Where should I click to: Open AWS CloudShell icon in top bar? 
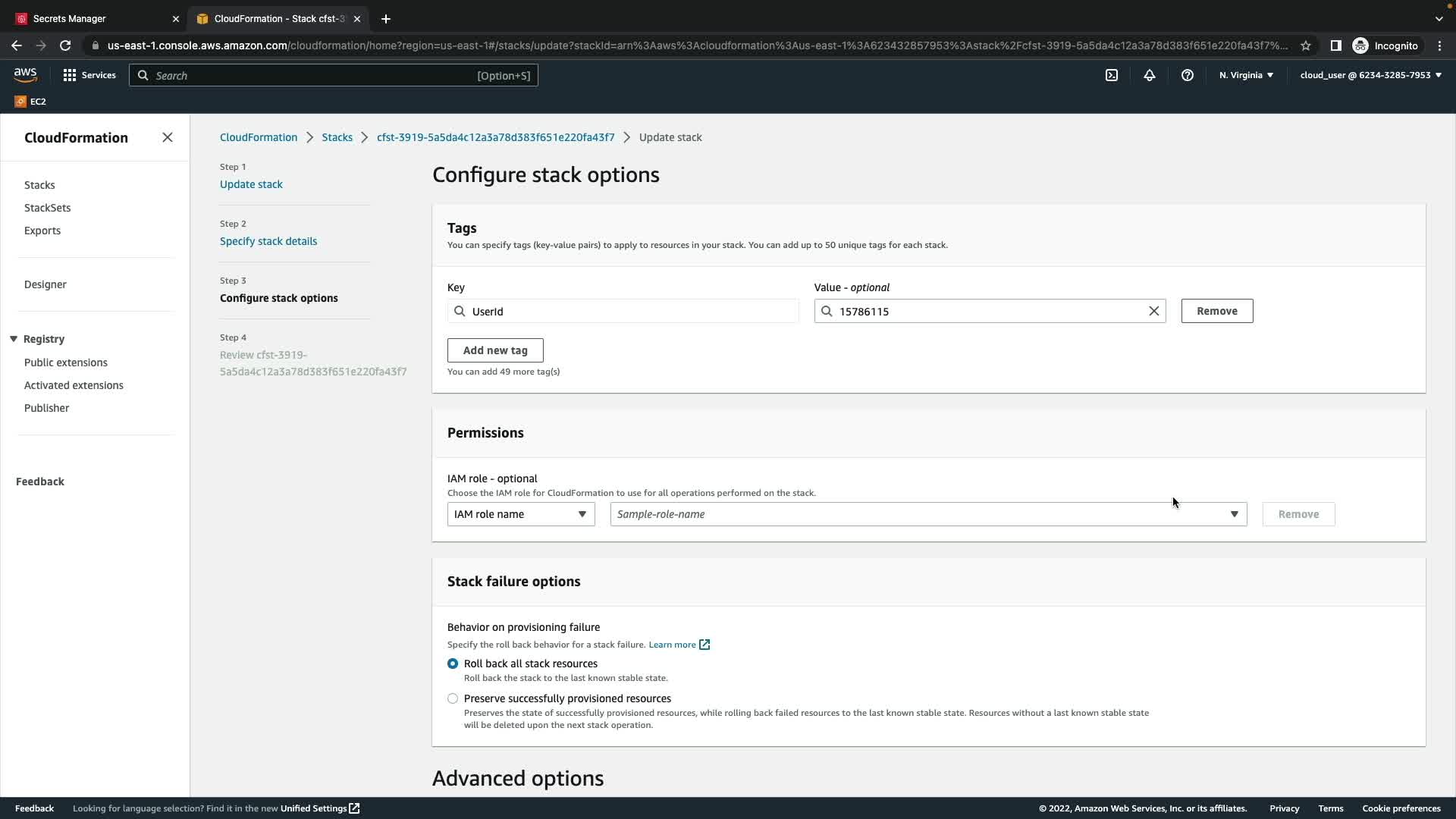click(x=1112, y=75)
